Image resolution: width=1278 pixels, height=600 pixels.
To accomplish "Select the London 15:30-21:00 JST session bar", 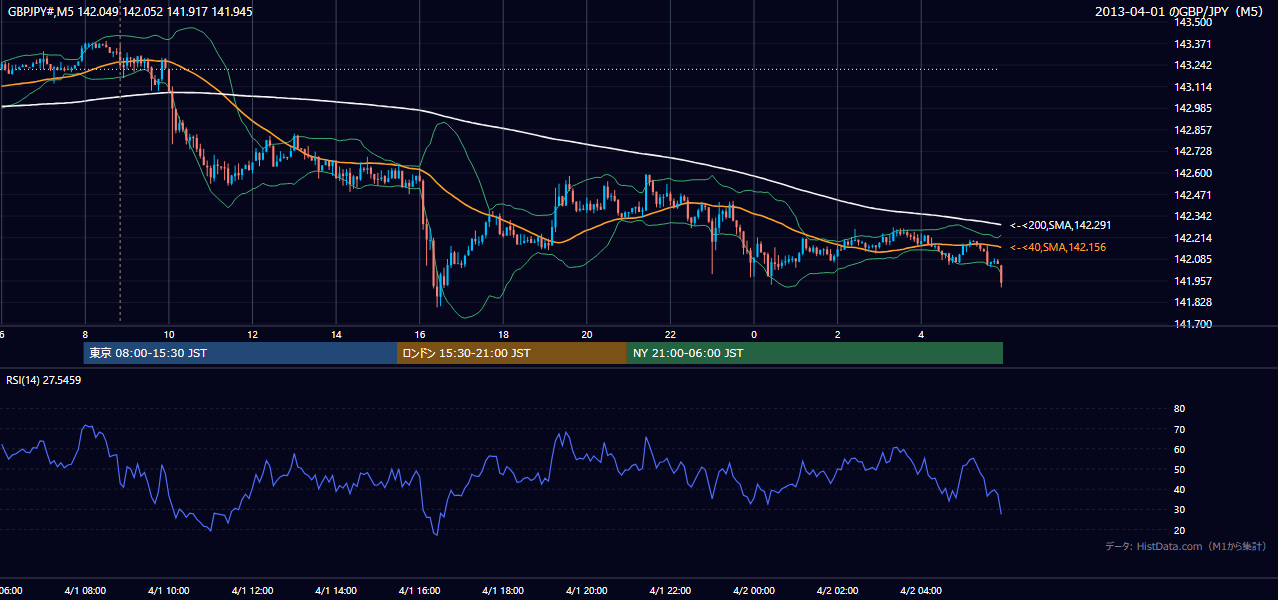I will [x=512, y=353].
